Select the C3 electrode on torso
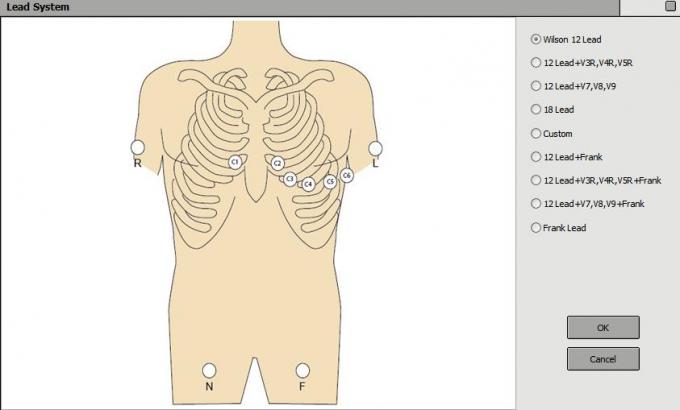 pyautogui.click(x=290, y=179)
